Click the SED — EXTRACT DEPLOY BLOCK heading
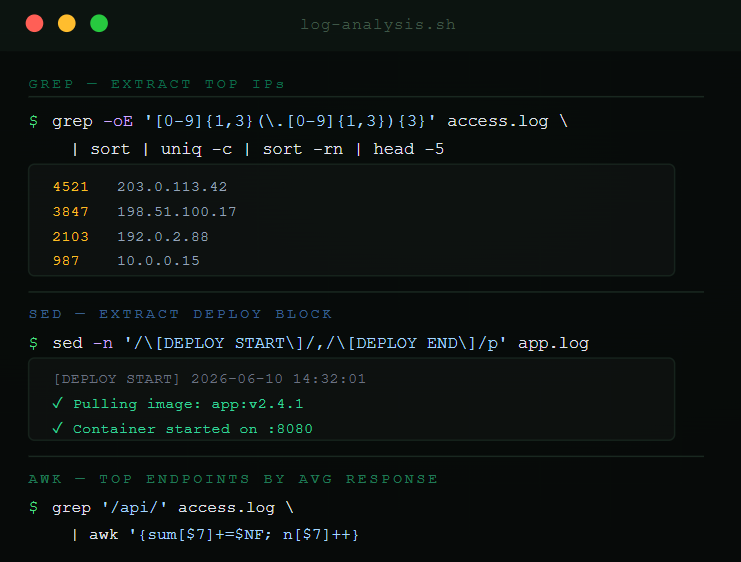This screenshot has height=562, width=741. 181,314
